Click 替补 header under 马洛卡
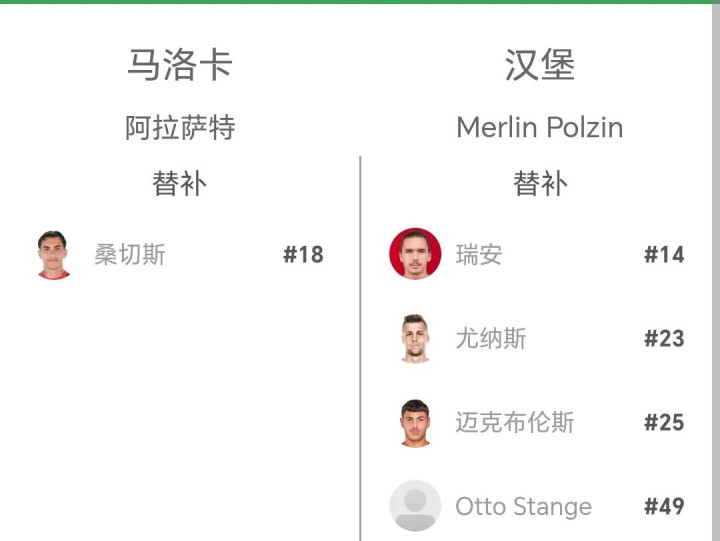Screen dimensions: 720x541 (180, 184)
